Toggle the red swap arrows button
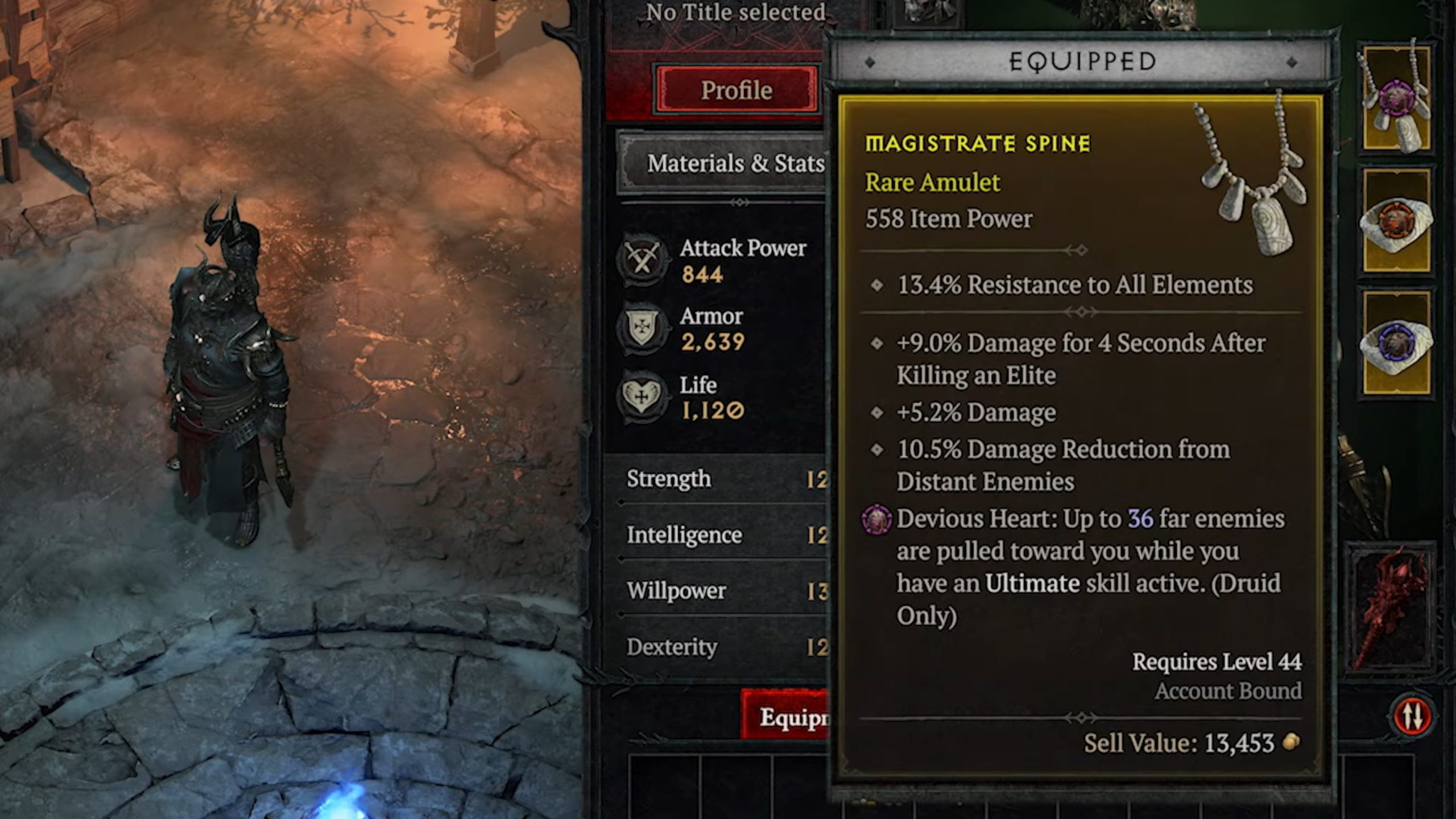Image resolution: width=1456 pixels, height=819 pixels. 1413,715
